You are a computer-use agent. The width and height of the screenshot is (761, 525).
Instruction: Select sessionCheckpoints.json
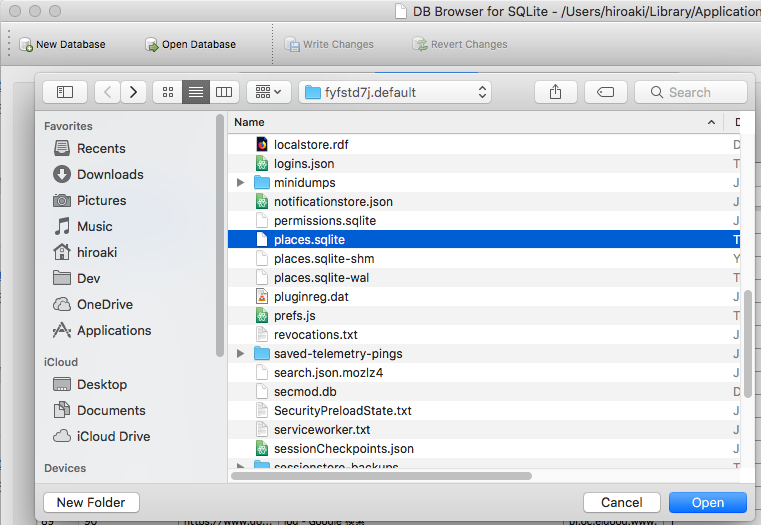(484, 448)
